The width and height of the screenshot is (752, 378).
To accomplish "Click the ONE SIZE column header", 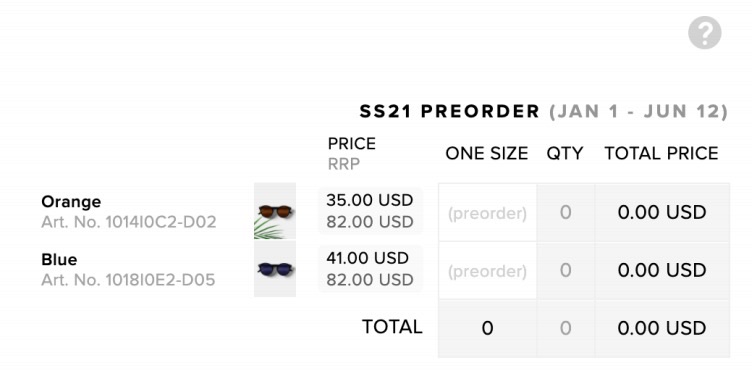I will click(x=487, y=154).
